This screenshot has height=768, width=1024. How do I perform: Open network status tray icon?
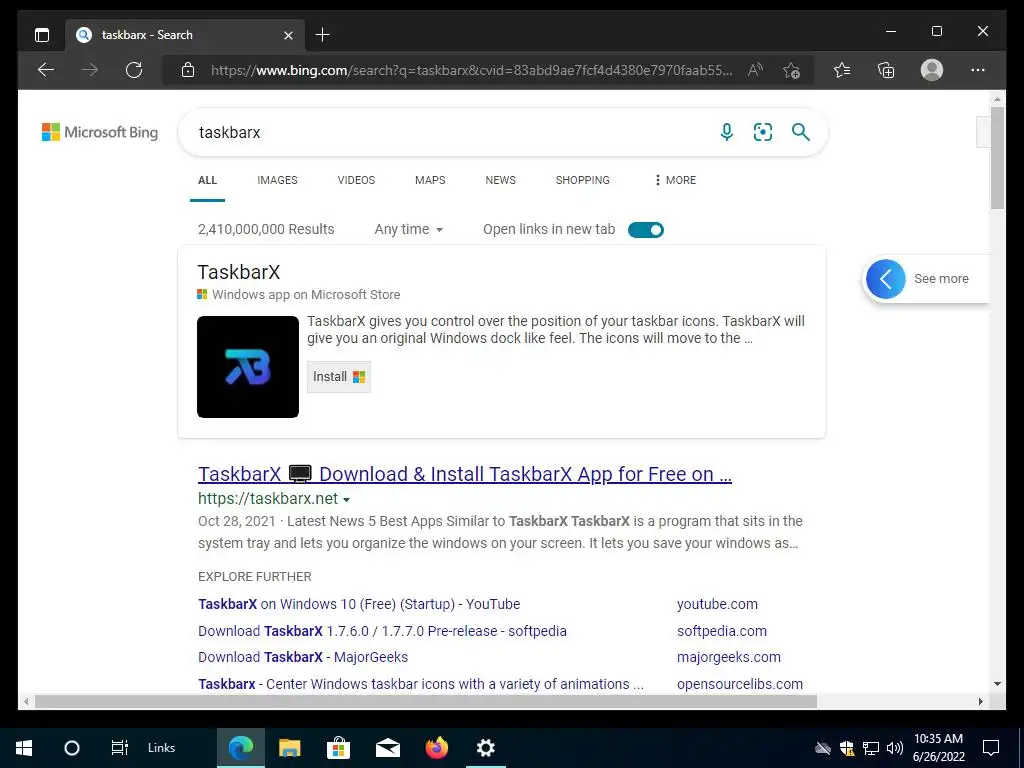click(871, 748)
